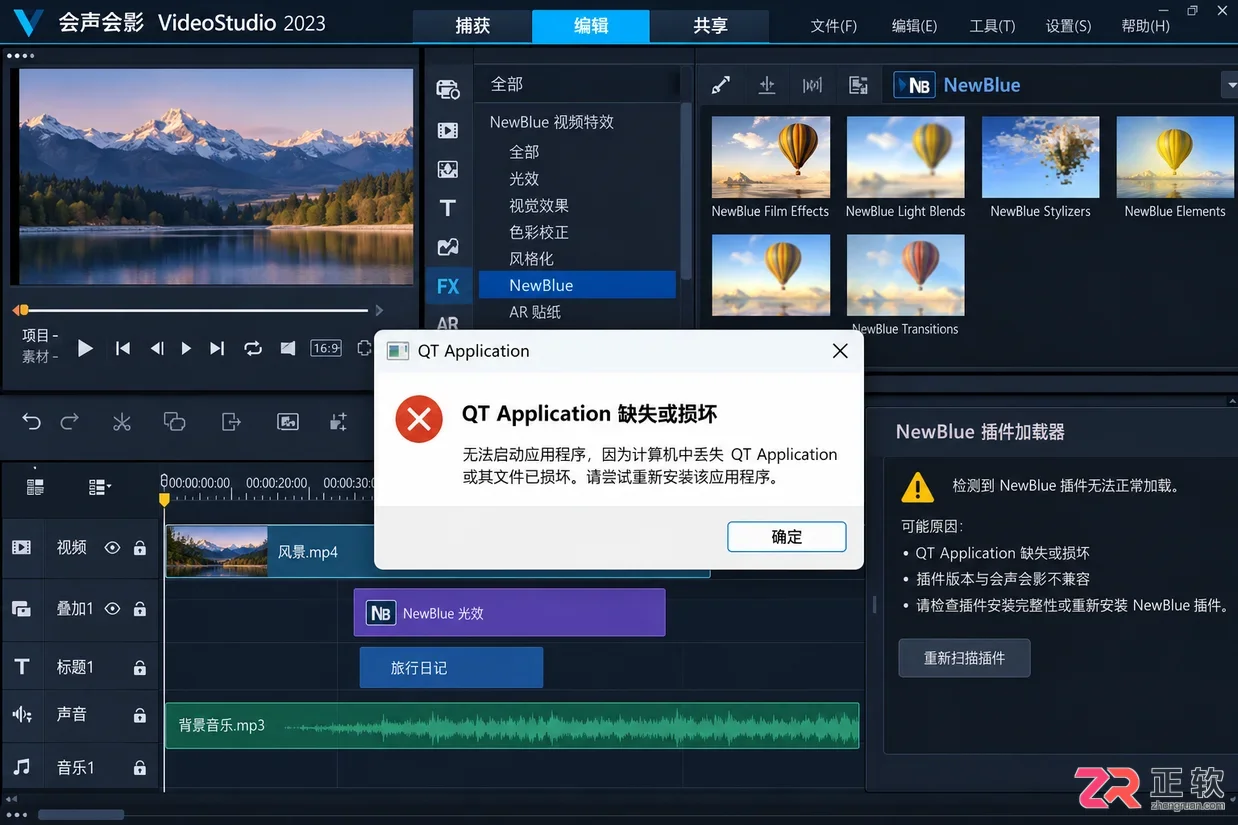Click the 重新扫描插件 button
1238x825 pixels.
964,658
